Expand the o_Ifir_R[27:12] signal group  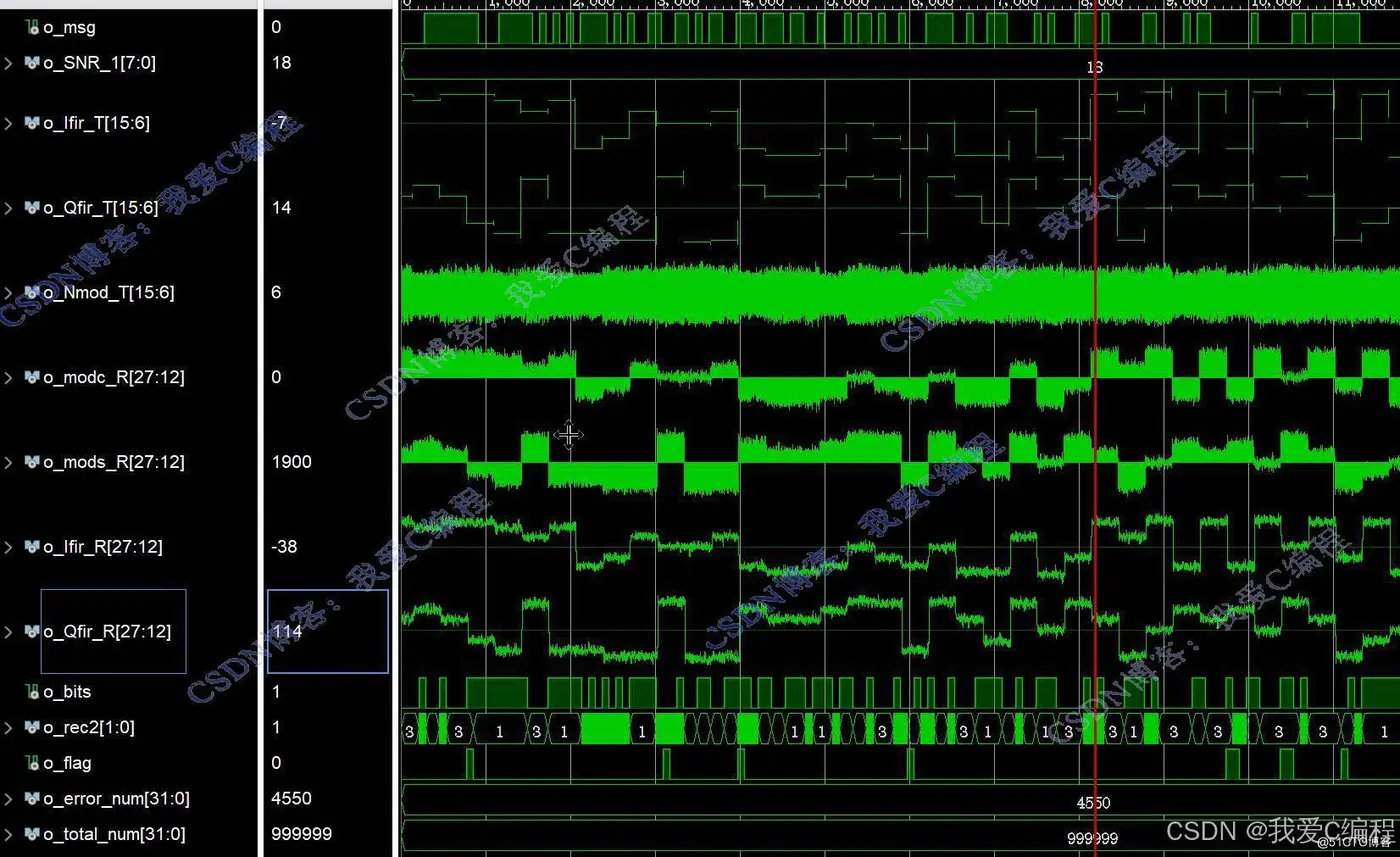(x=9, y=547)
